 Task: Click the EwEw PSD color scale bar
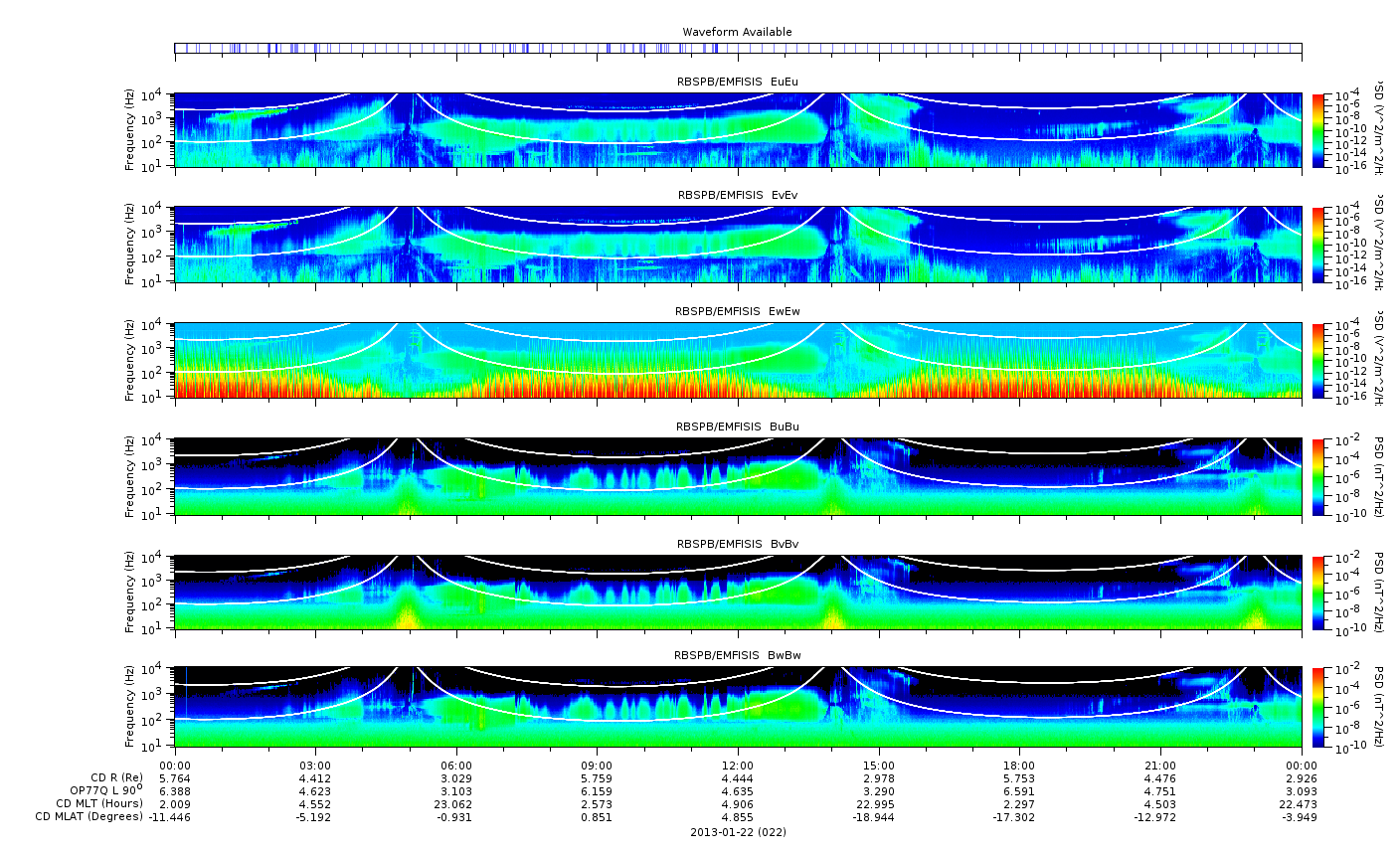coord(1318,360)
